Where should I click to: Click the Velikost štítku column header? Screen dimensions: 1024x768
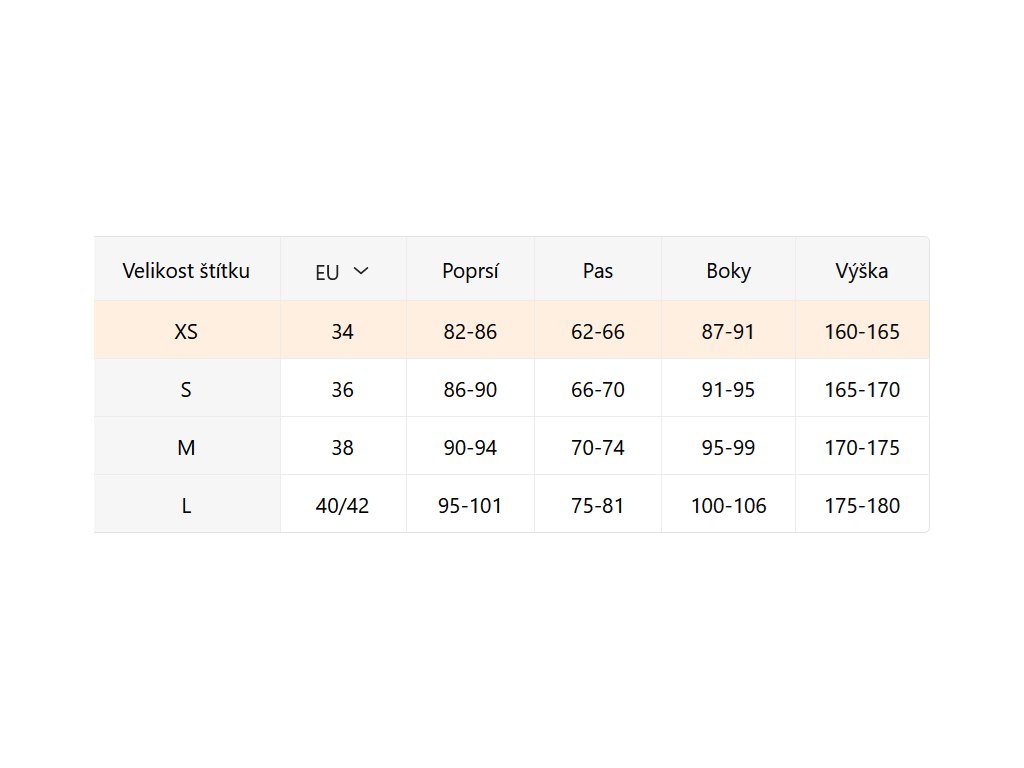click(x=186, y=270)
